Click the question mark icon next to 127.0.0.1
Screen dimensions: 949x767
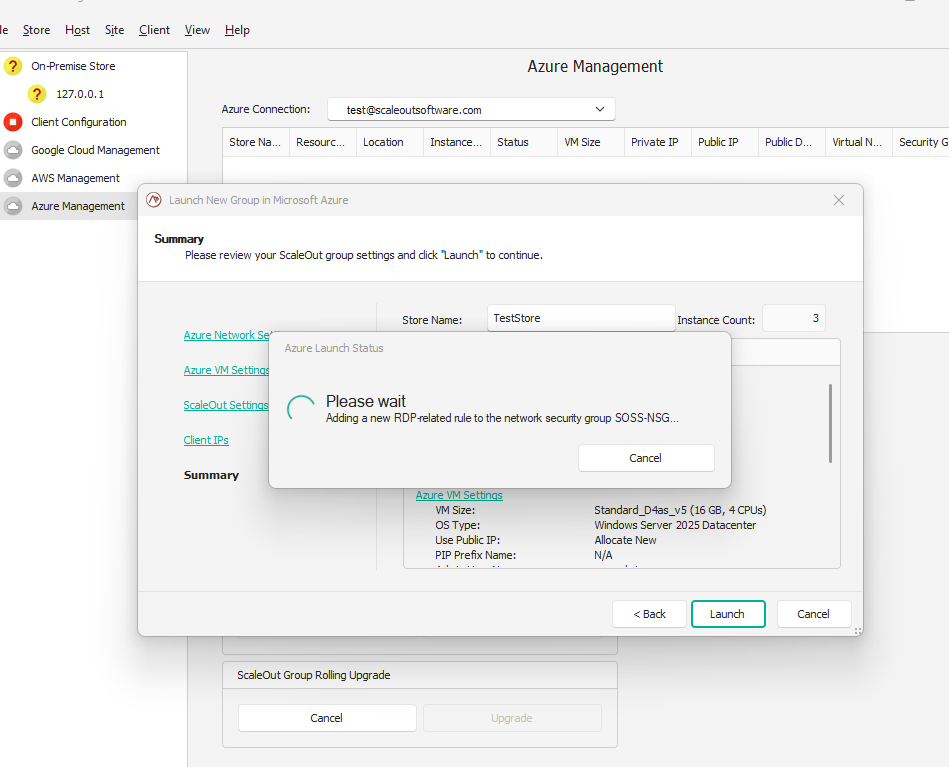[x=37, y=94]
